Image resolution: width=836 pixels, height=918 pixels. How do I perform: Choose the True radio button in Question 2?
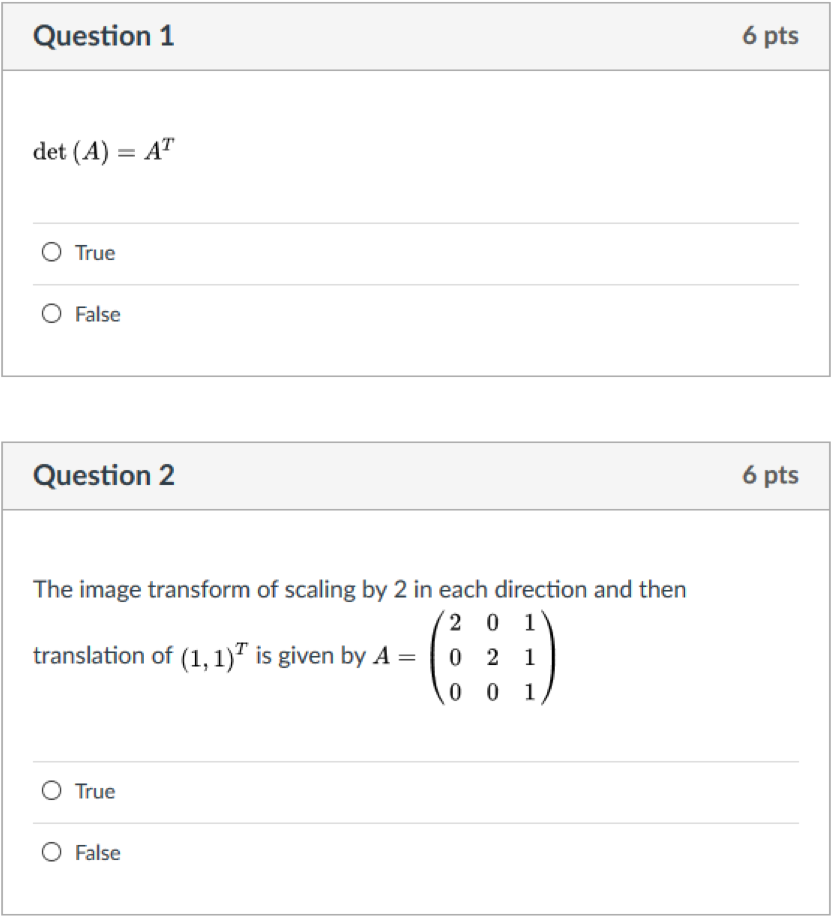click(x=51, y=791)
